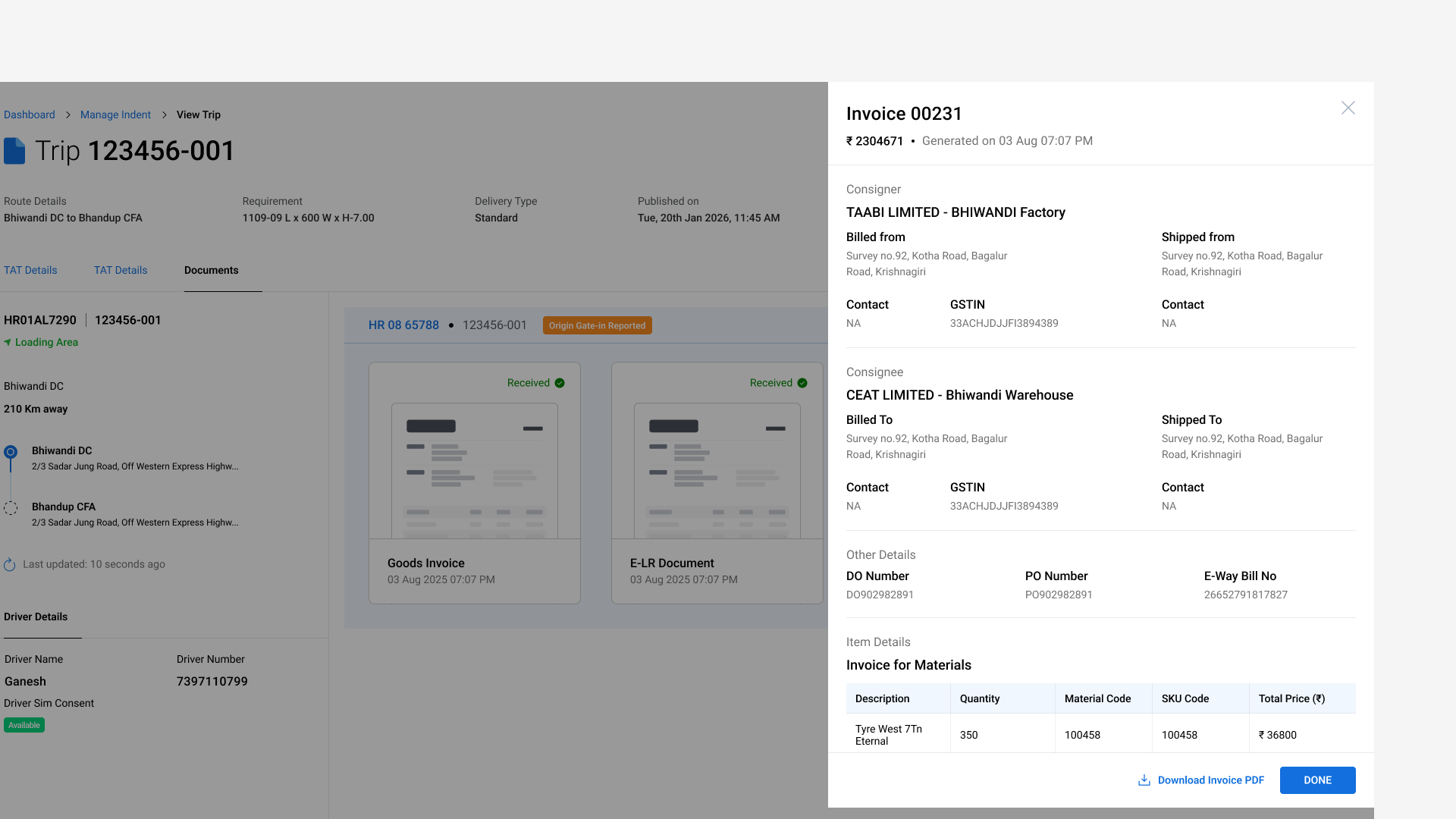
Task: Click CEAT LIMITED - Bhiwandi Warehouse consignee name
Action: click(960, 396)
